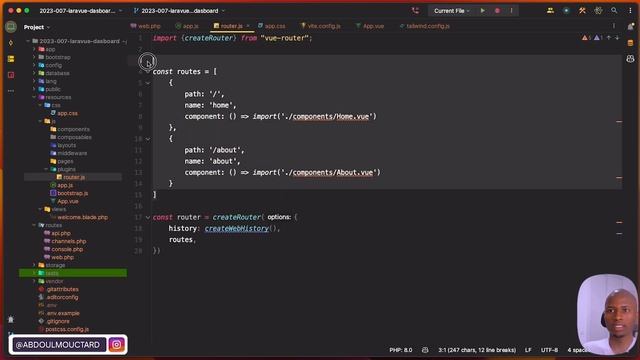Open the Notifications bell icon
This screenshot has height=360, width=640.
click(x=631, y=27)
